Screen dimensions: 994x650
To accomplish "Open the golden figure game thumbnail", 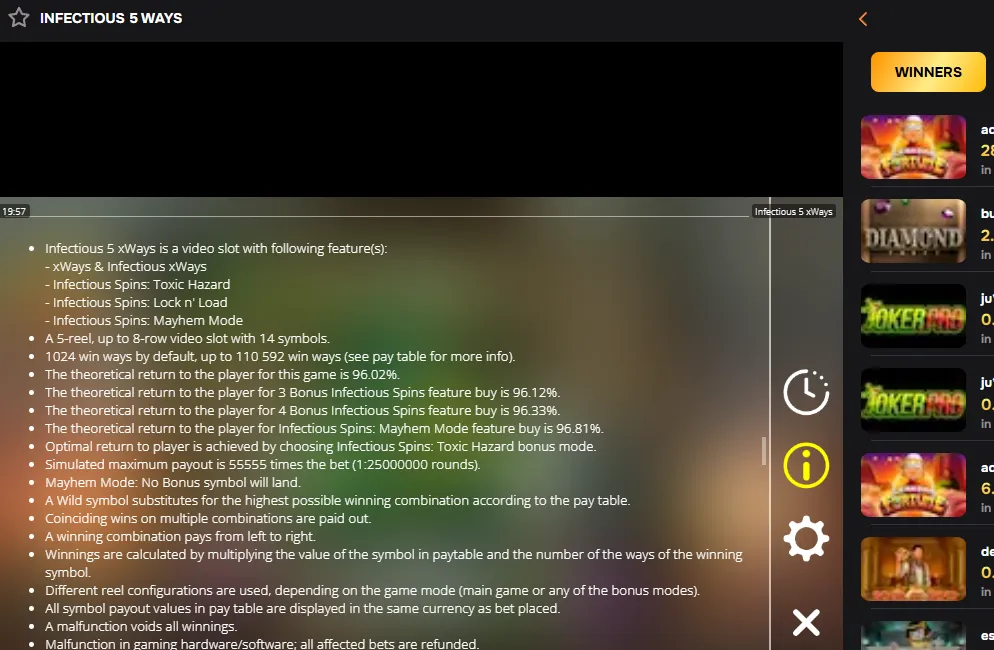I will pos(913,569).
